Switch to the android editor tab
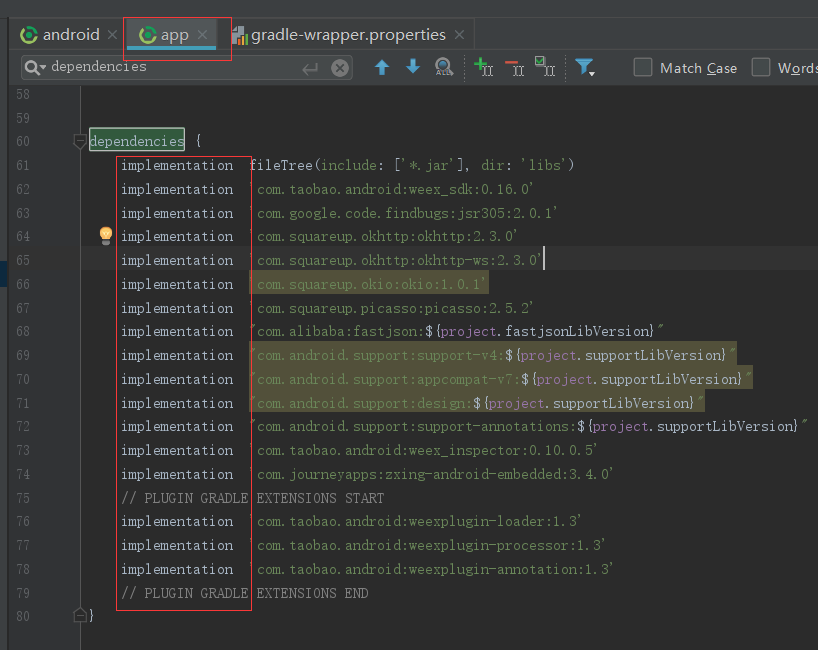Viewport: 818px width, 650px height. point(60,35)
